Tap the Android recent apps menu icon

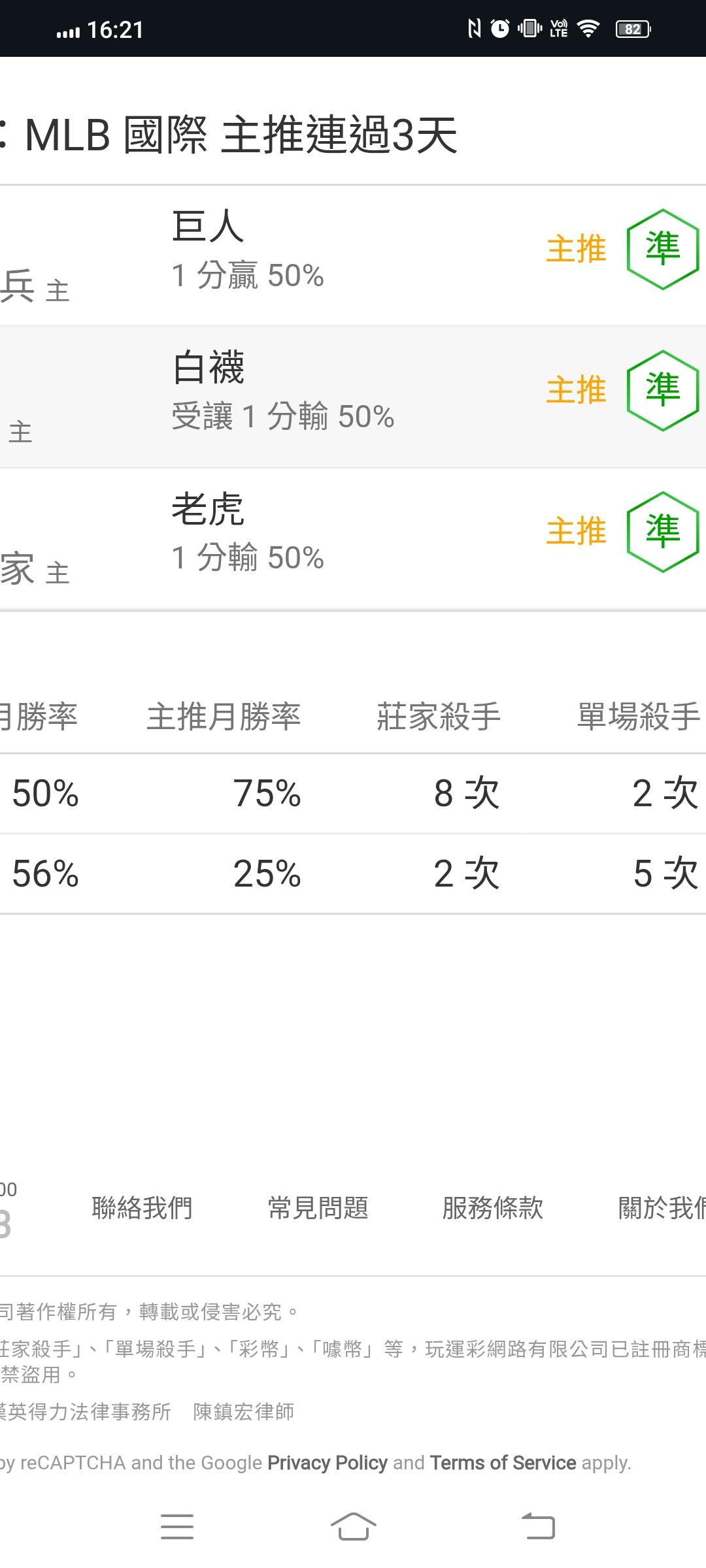pos(177,1527)
